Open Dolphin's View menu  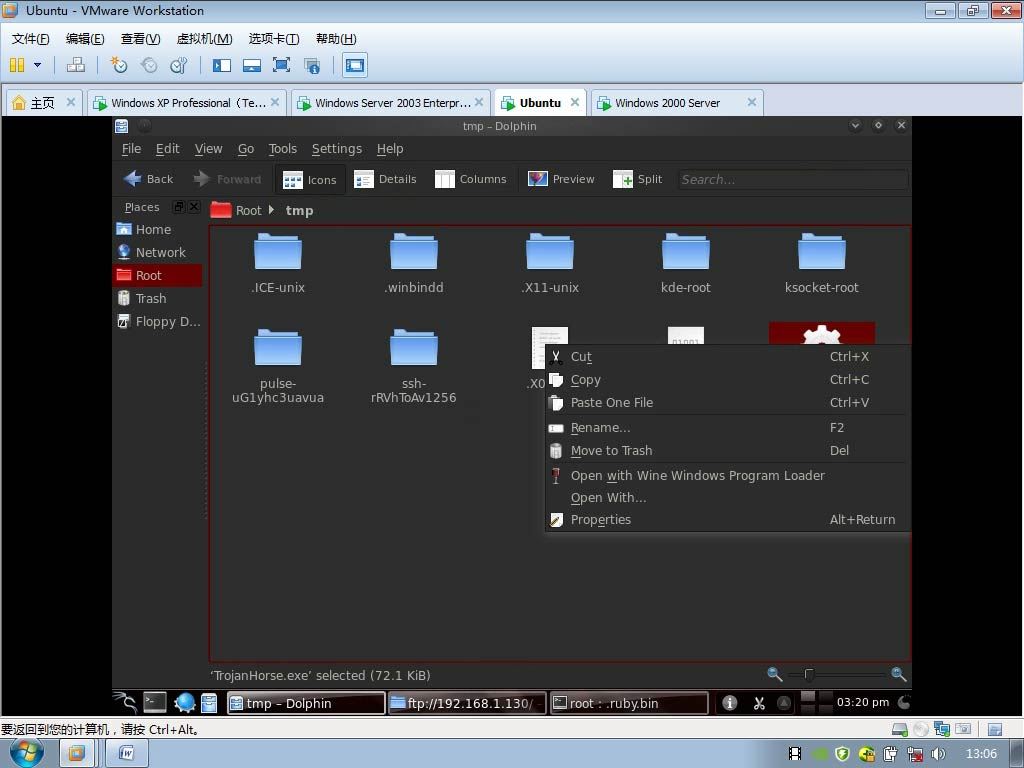[208, 149]
